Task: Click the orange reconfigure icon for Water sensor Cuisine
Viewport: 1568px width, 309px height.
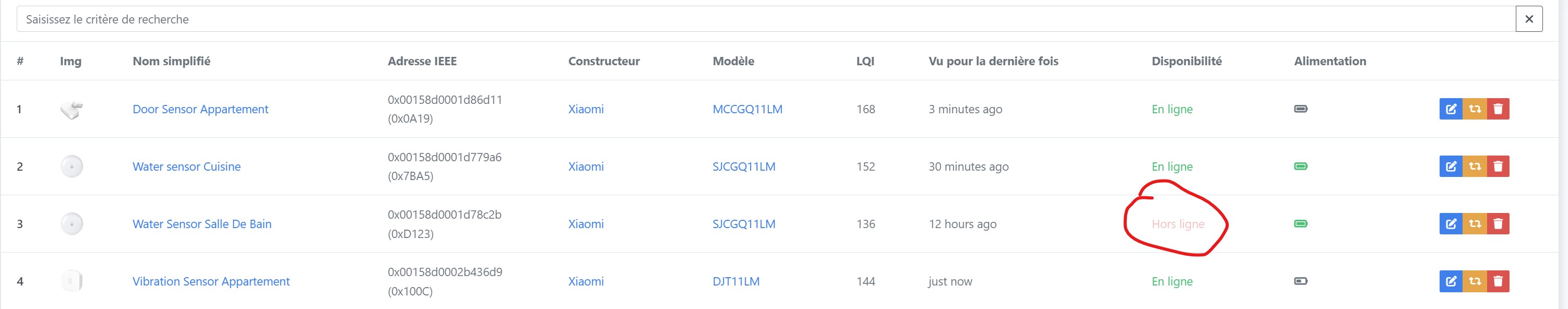Action: click(x=1474, y=166)
